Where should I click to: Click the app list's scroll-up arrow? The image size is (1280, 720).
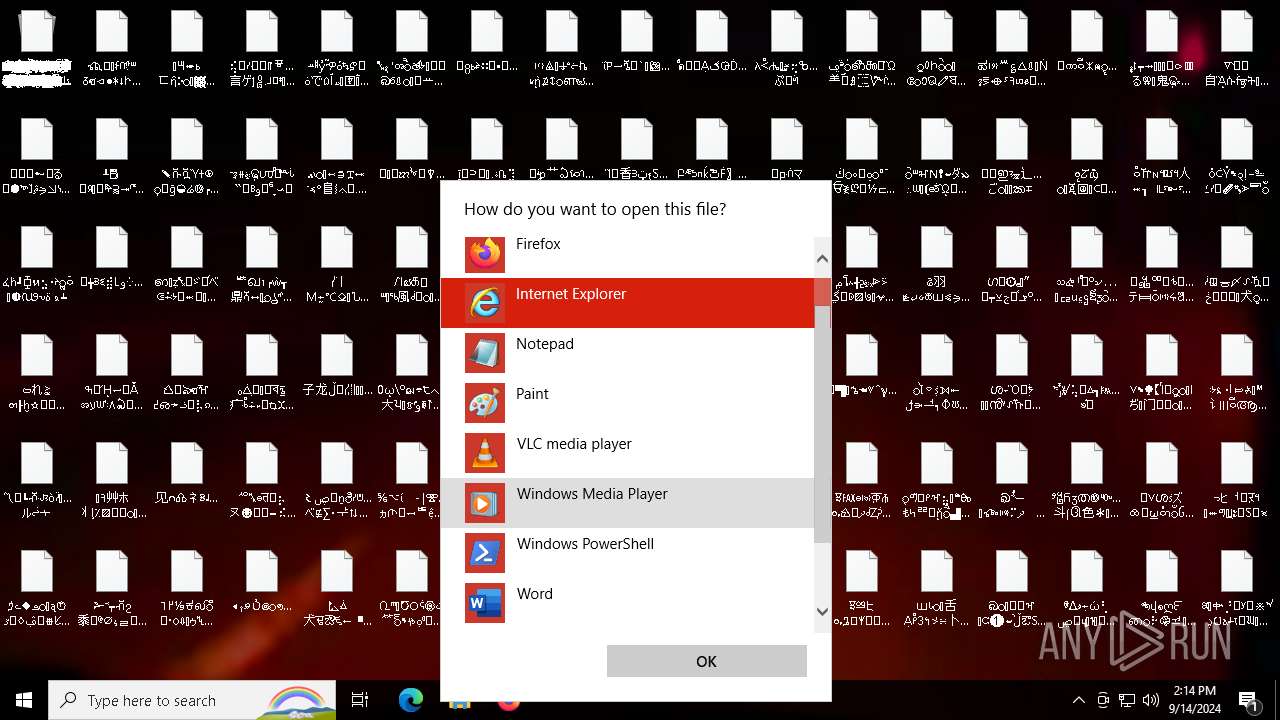(822, 259)
